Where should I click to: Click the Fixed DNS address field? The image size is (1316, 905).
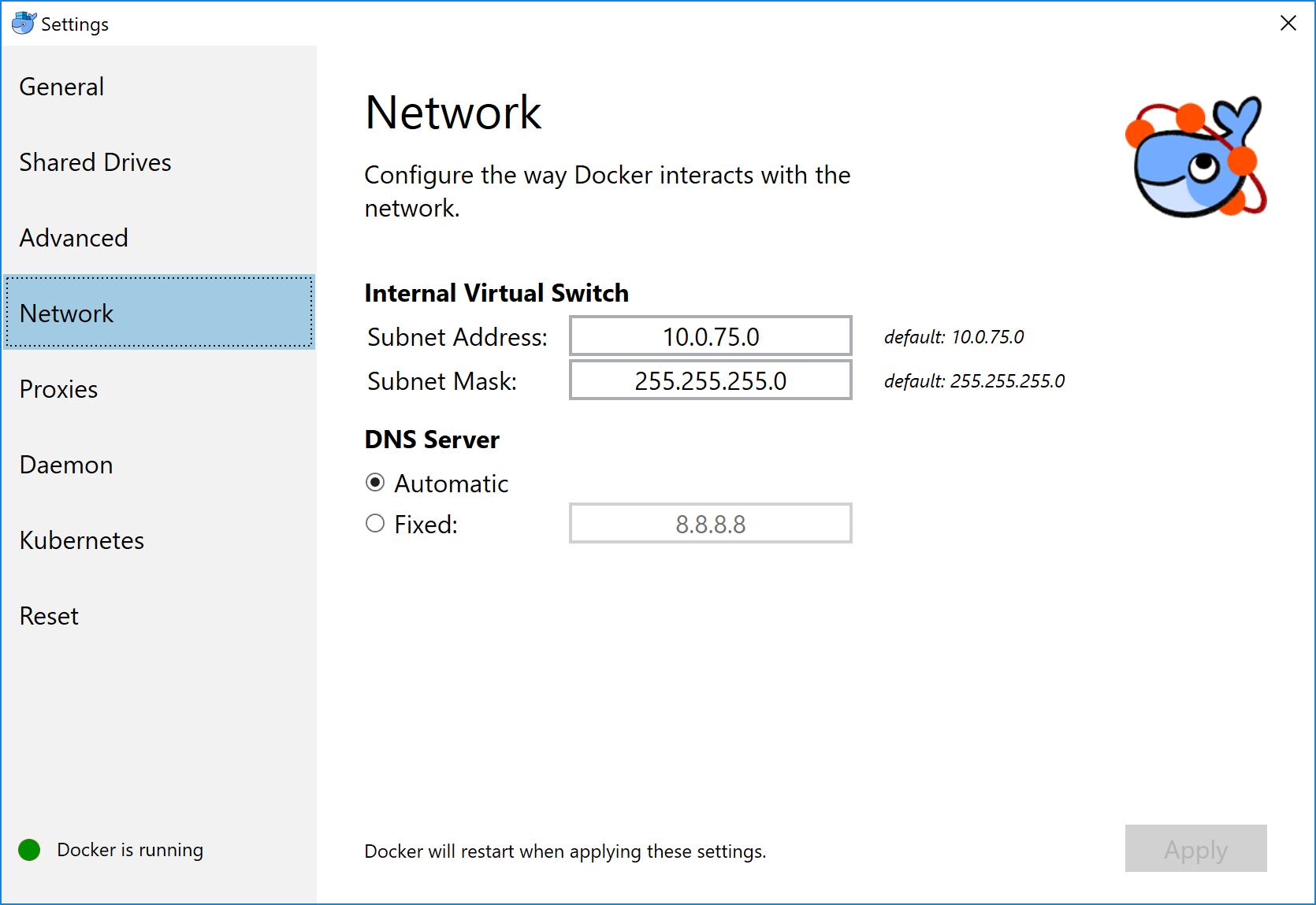(709, 523)
